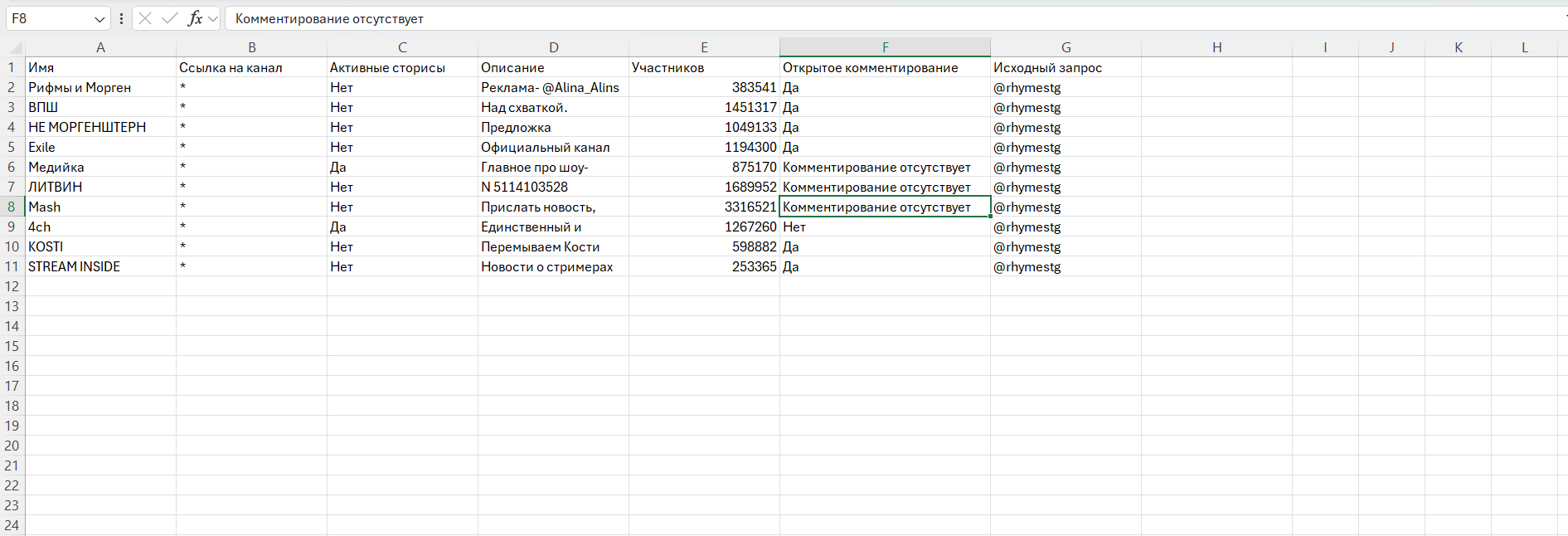Click the 'Официальный канал' cell
The image size is (1568, 536).
point(553,147)
